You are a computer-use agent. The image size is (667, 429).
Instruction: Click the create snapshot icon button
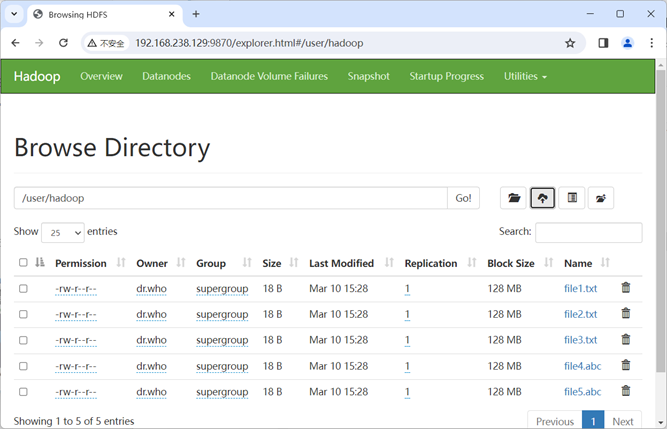point(601,198)
